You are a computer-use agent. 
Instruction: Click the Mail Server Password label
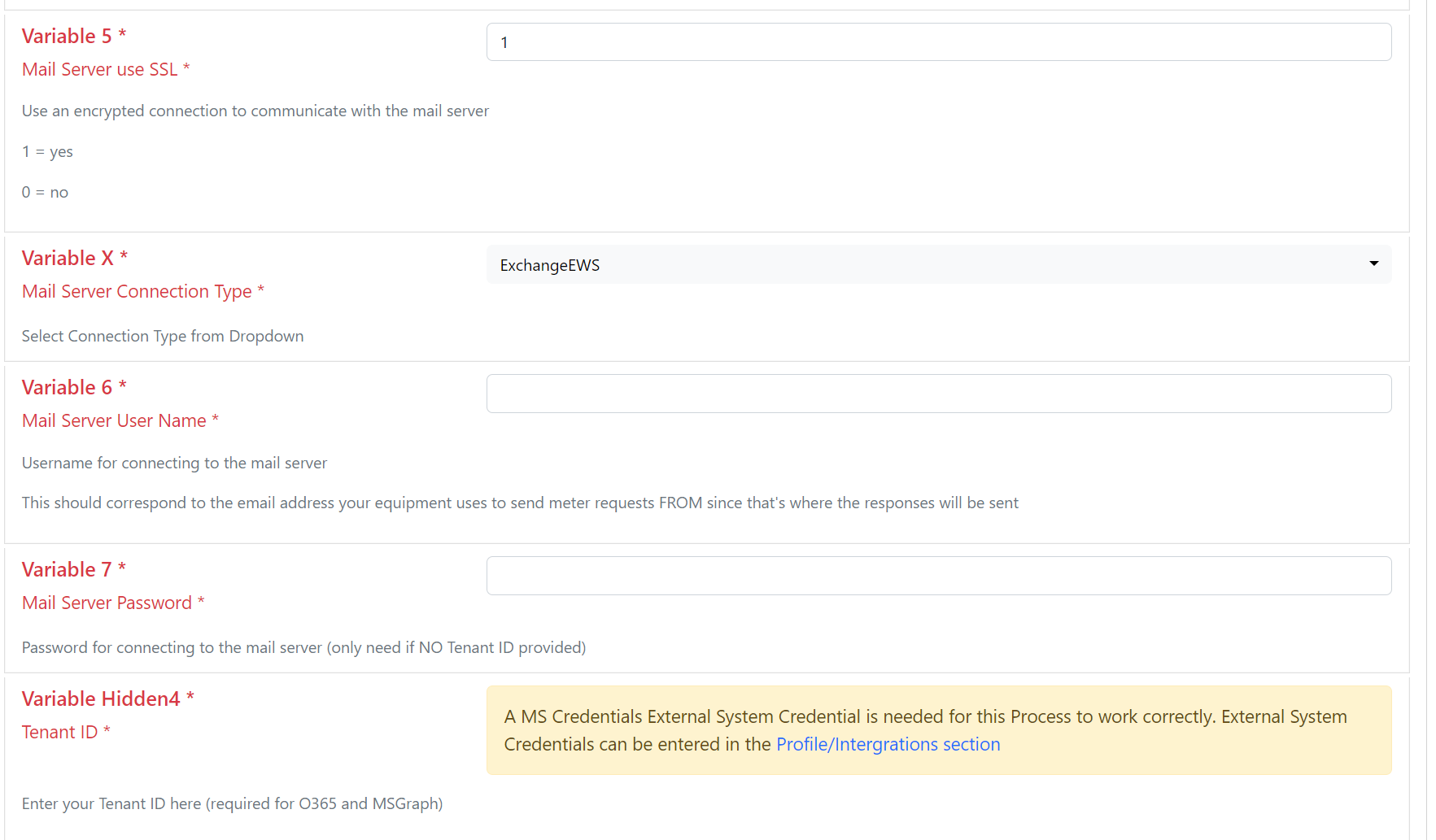click(x=113, y=603)
